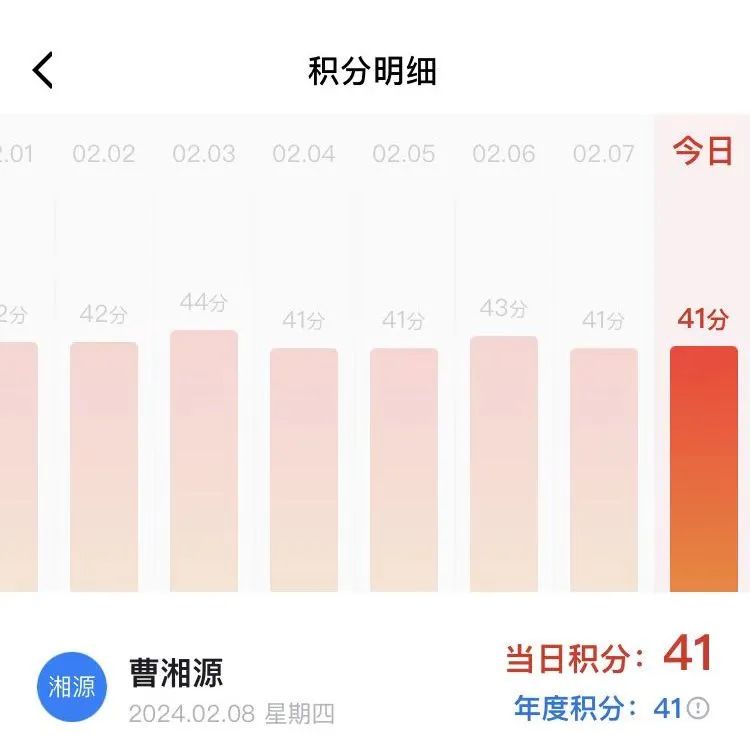Image resolution: width=750 pixels, height=750 pixels.
Task: Tap the back arrow icon
Action: pos(43,71)
